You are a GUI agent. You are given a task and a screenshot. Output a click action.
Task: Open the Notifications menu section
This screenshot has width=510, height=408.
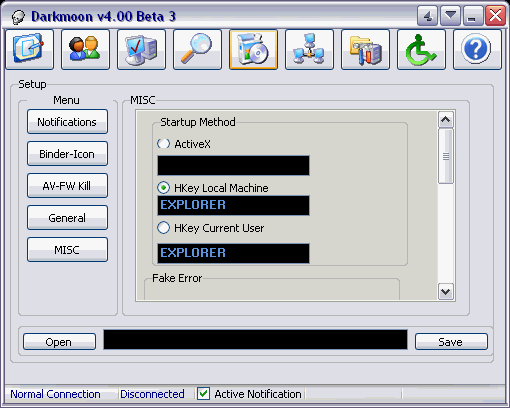67,122
